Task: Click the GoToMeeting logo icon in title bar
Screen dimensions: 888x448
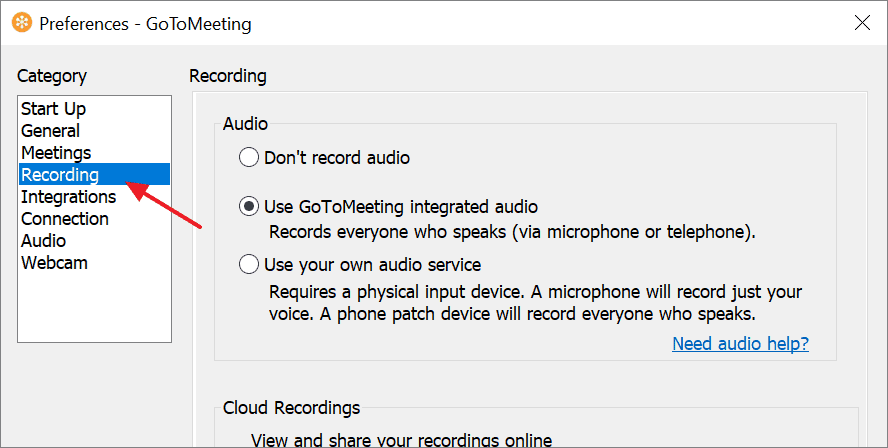Action: coord(21,23)
